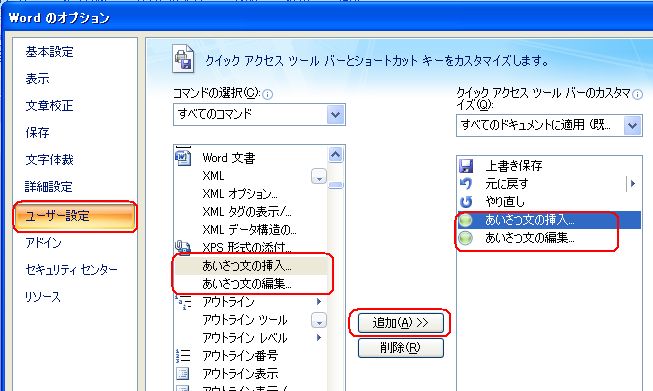
Task: Click the command list scroll up arrow
Action: pos(336,155)
